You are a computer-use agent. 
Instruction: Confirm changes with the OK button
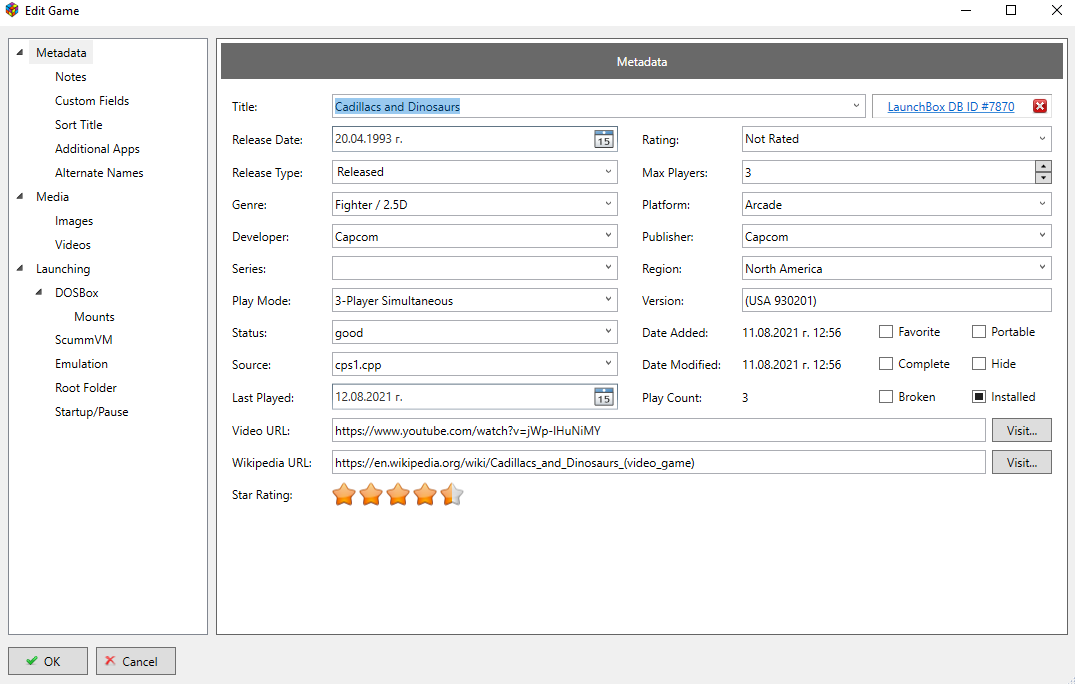pos(48,661)
